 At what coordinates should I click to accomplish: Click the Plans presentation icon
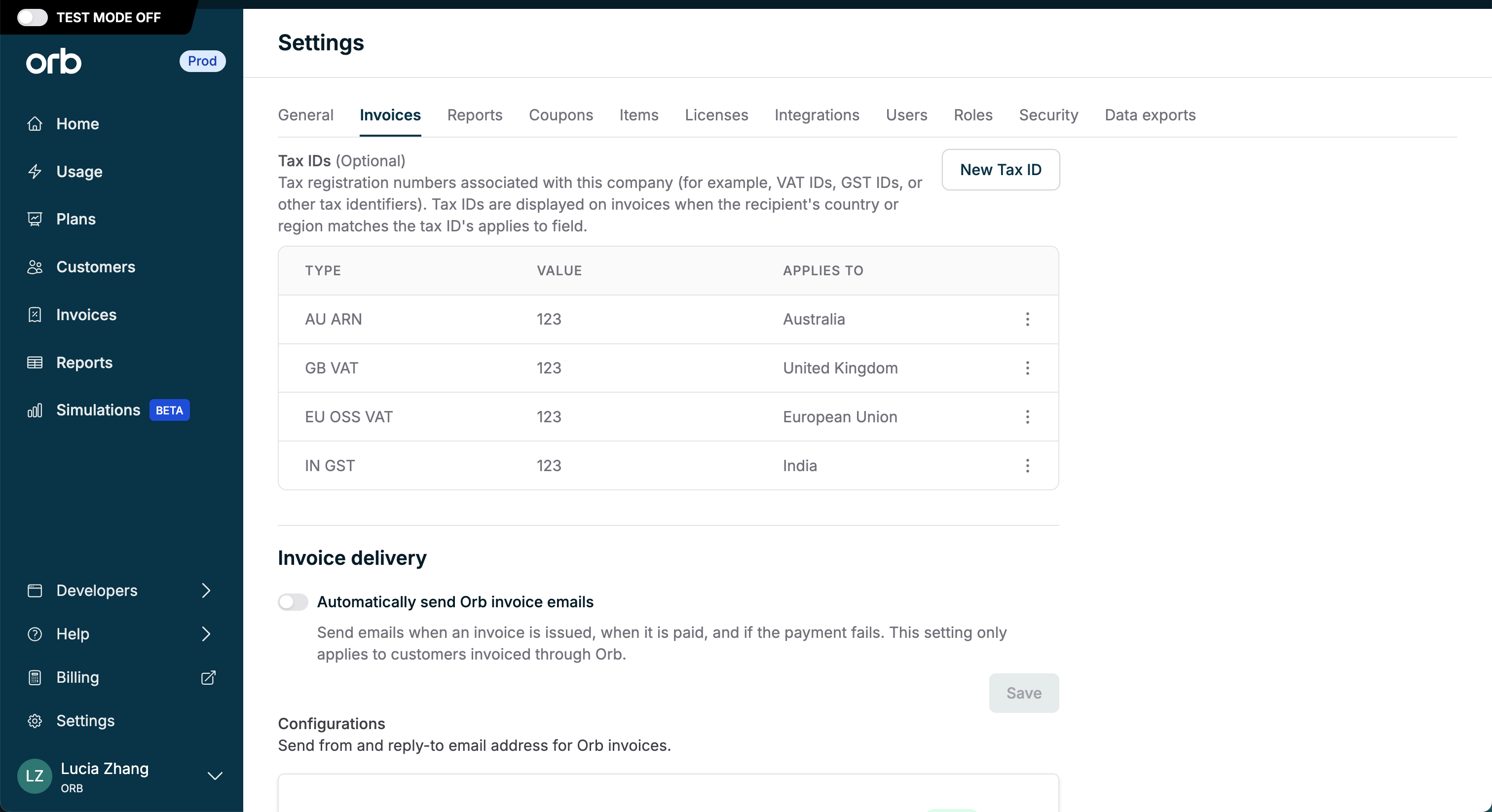click(x=35, y=219)
